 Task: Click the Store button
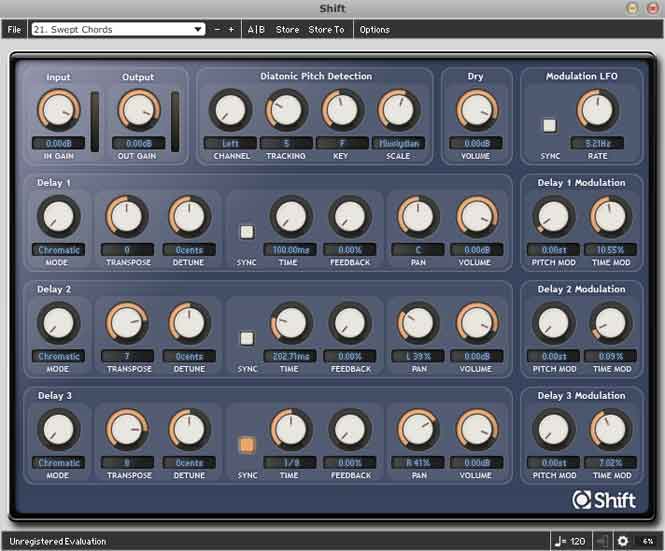coord(287,29)
